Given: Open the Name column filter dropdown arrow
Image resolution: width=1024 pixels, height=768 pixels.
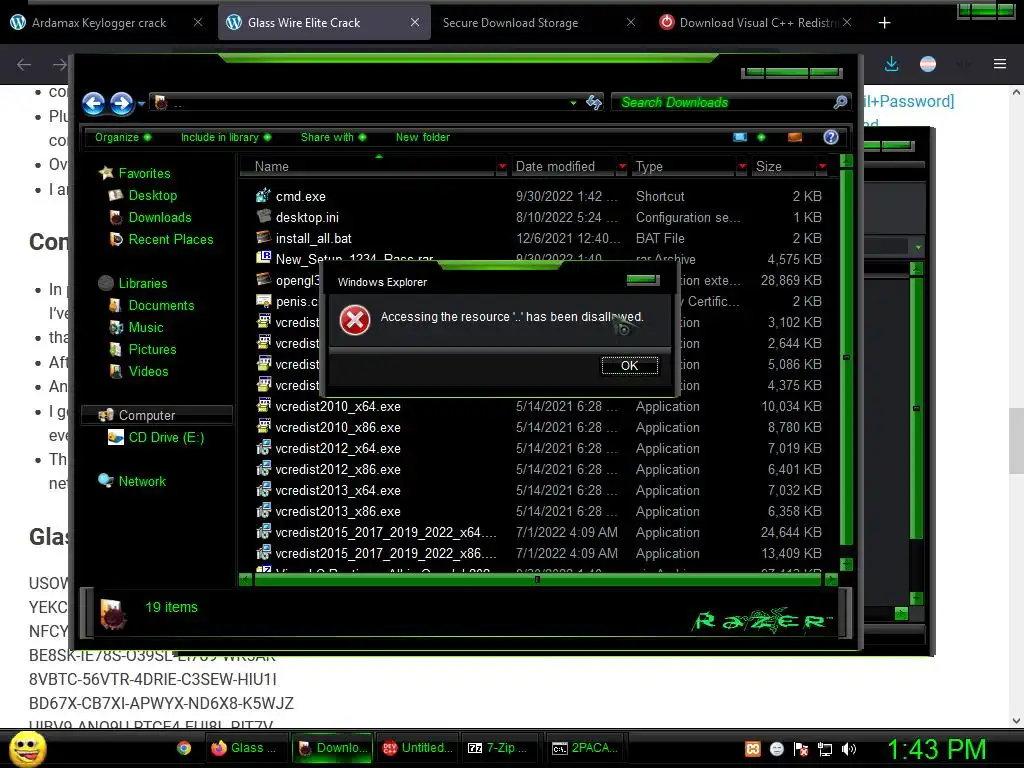Looking at the screenshot, I should coord(502,167).
